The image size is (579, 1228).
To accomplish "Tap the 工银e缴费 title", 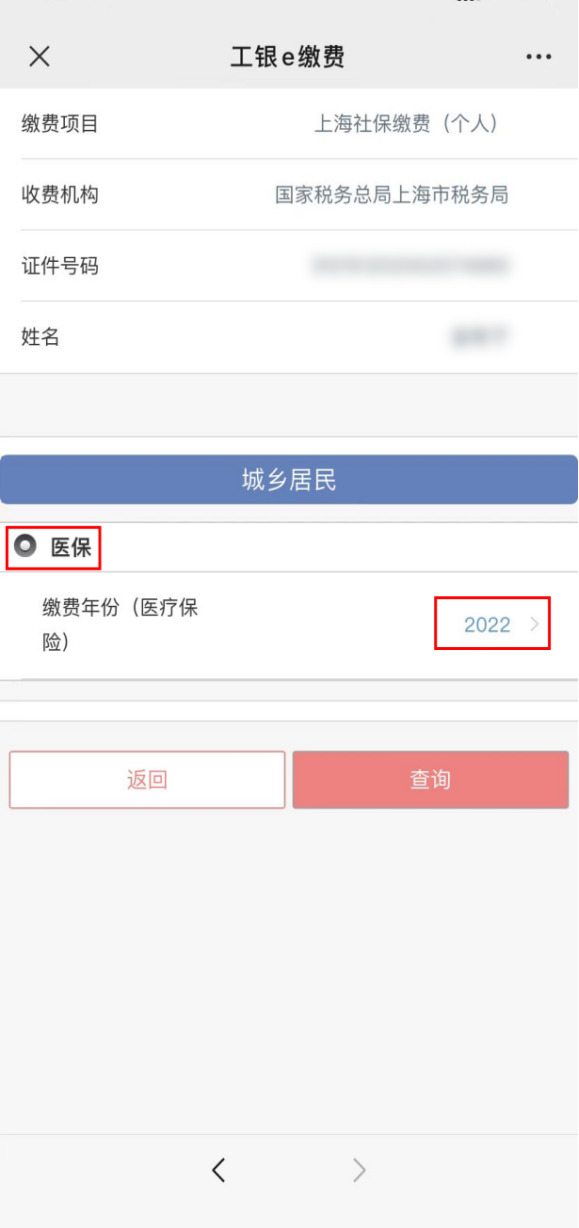I will 288,56.
